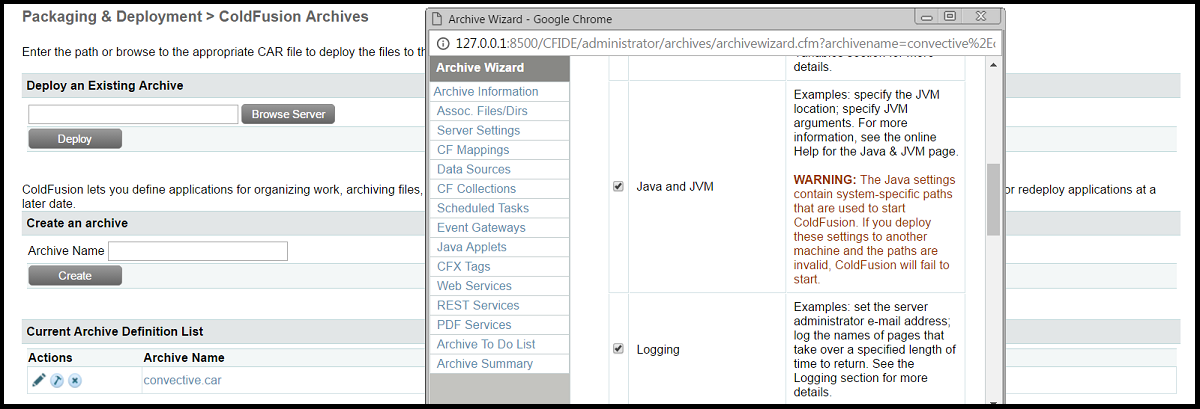This screenshot has width=1200, height=409.
Task: Click the Create an archive heading
Action: [x=77, y=223]
